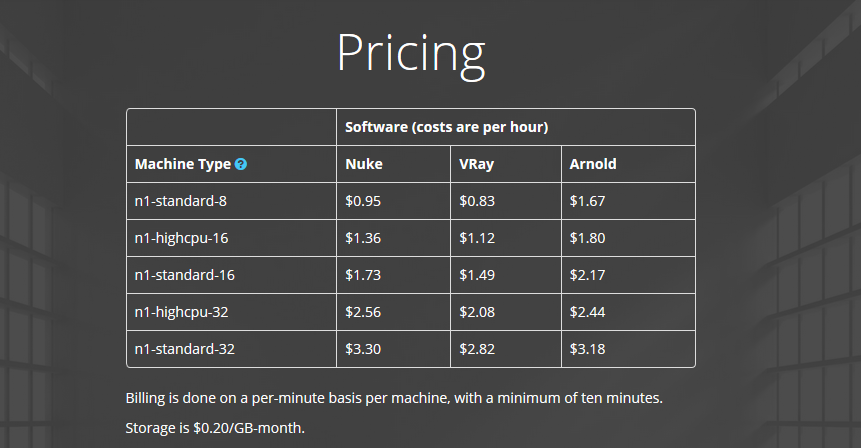Click the n1-standard-32 machine row label
861x448 pixels.
click(x=184, y=349)
